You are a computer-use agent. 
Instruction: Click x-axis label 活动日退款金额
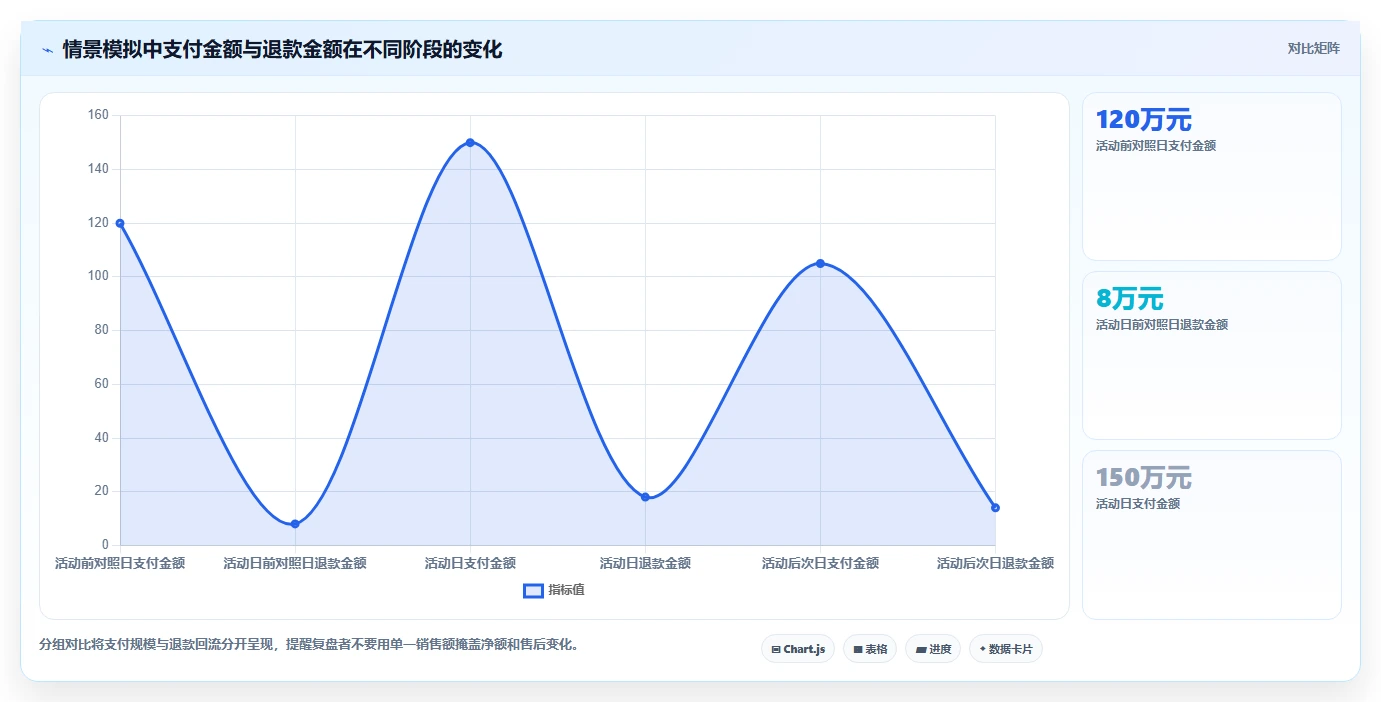(x=645, y=563)
